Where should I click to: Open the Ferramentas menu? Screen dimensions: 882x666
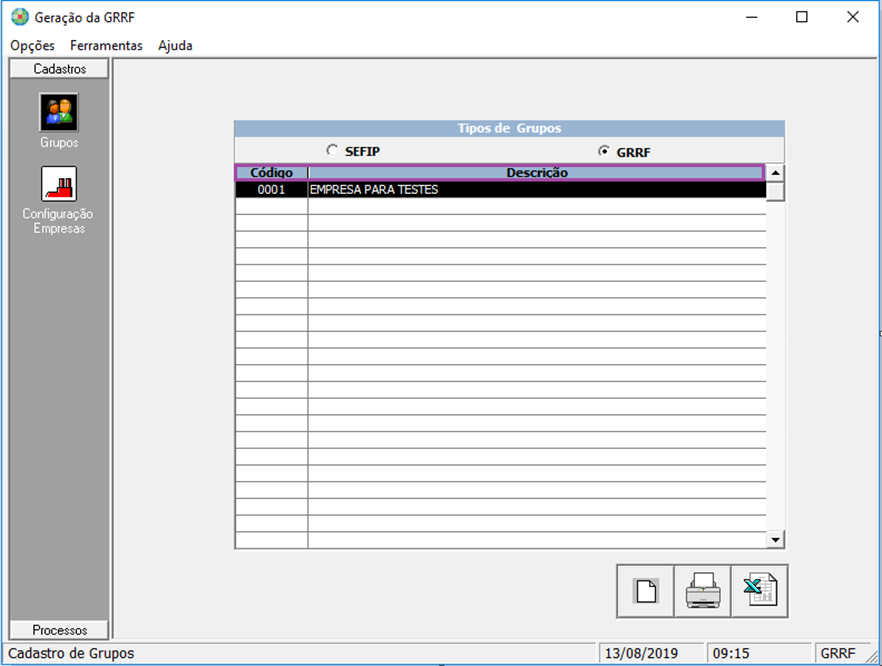[x=106, y=46]
